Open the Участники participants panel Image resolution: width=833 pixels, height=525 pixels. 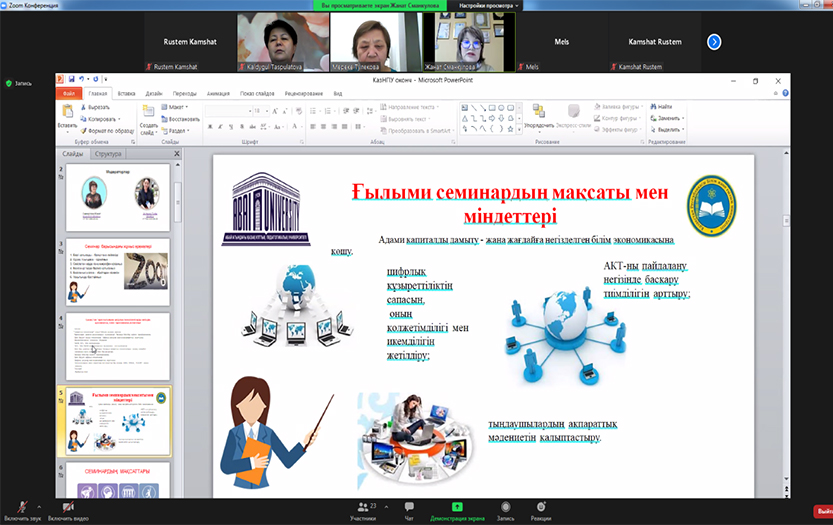[x=362, y=510]
